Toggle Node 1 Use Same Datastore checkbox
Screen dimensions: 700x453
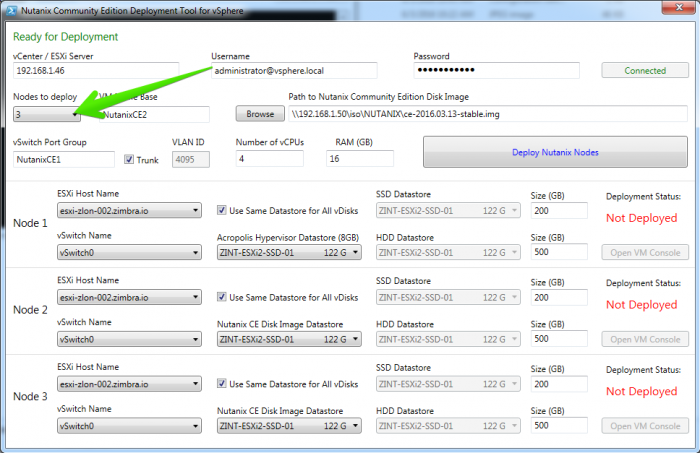[x=221, y=210]
